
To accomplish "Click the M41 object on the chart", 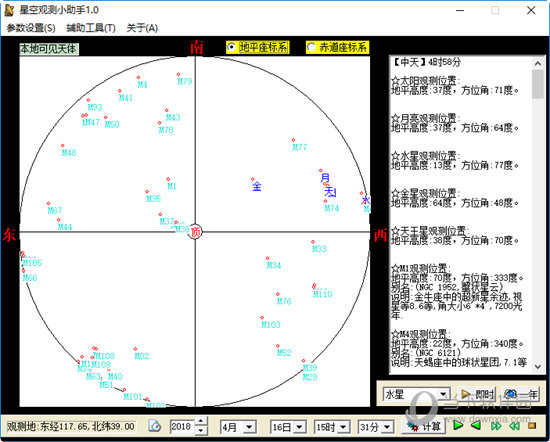I will (x=126, y=98).
